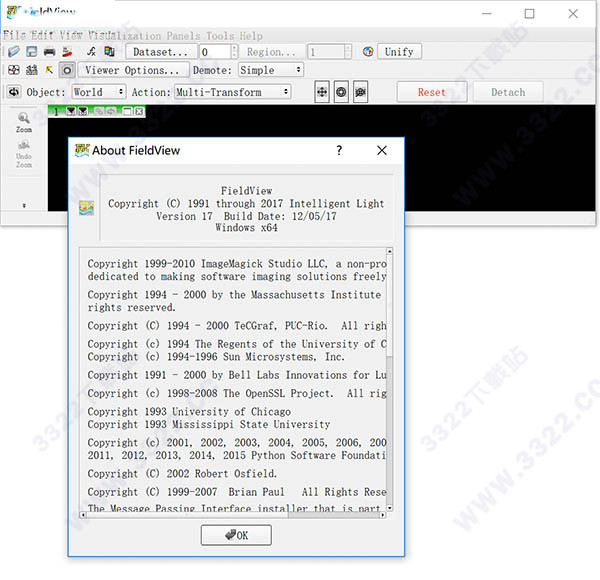The height and width of the screenshot is (580, 600).
Task: Click the FieldView logo in About dialog title
Action: (x=82, y=150)
